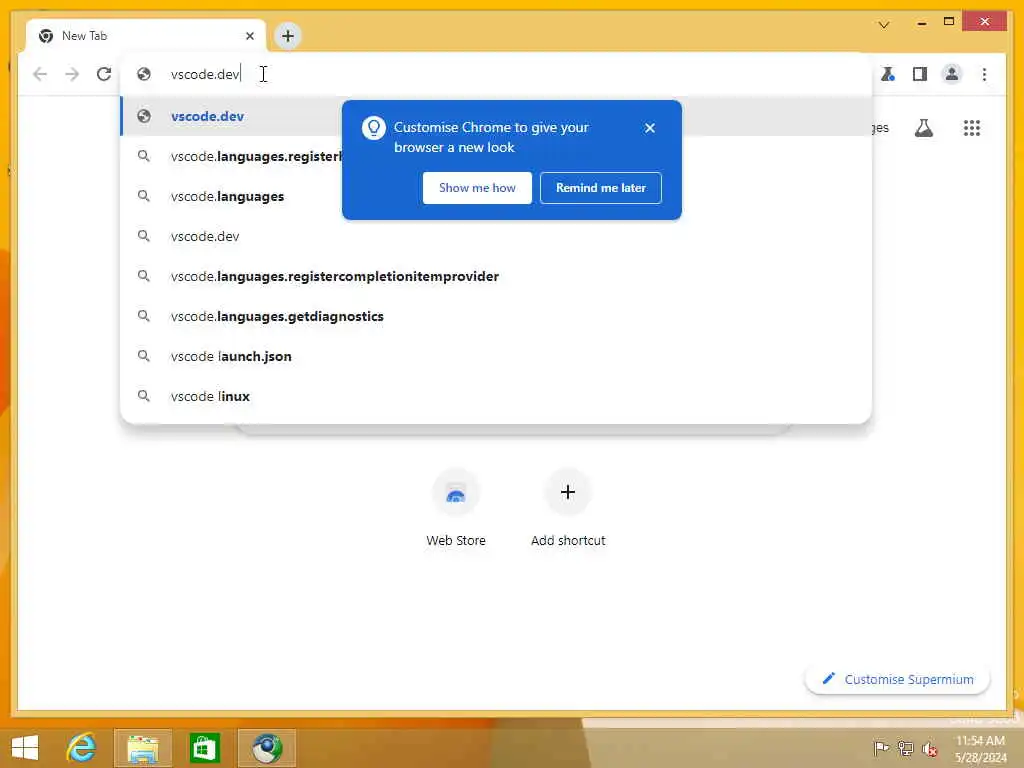Select the New Tab tab
The width and height of the screenshot is (1024, 768).
pyautogui.click(x=146, y=36)
